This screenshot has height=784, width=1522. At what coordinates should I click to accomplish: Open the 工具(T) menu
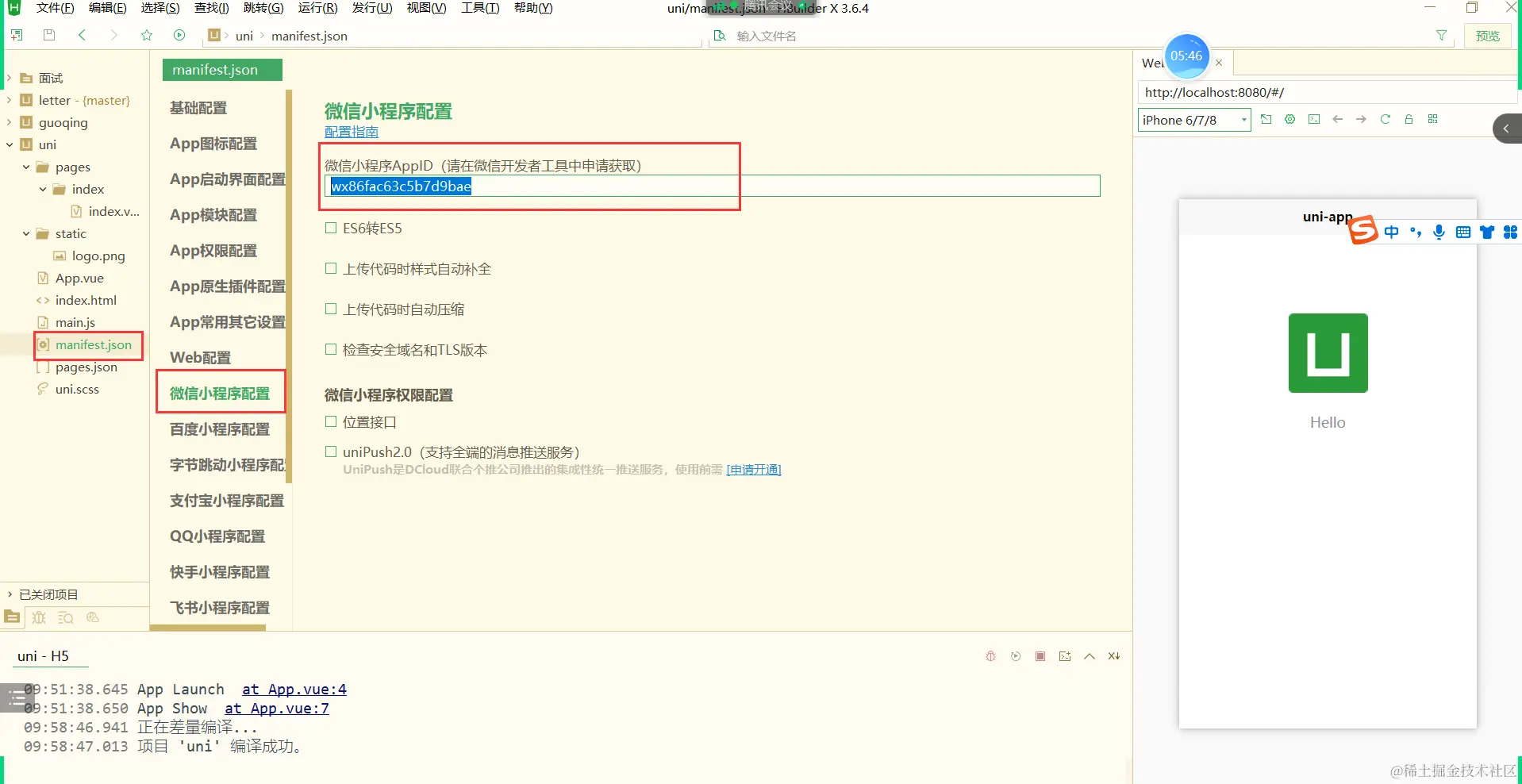(x=480, y=8)
